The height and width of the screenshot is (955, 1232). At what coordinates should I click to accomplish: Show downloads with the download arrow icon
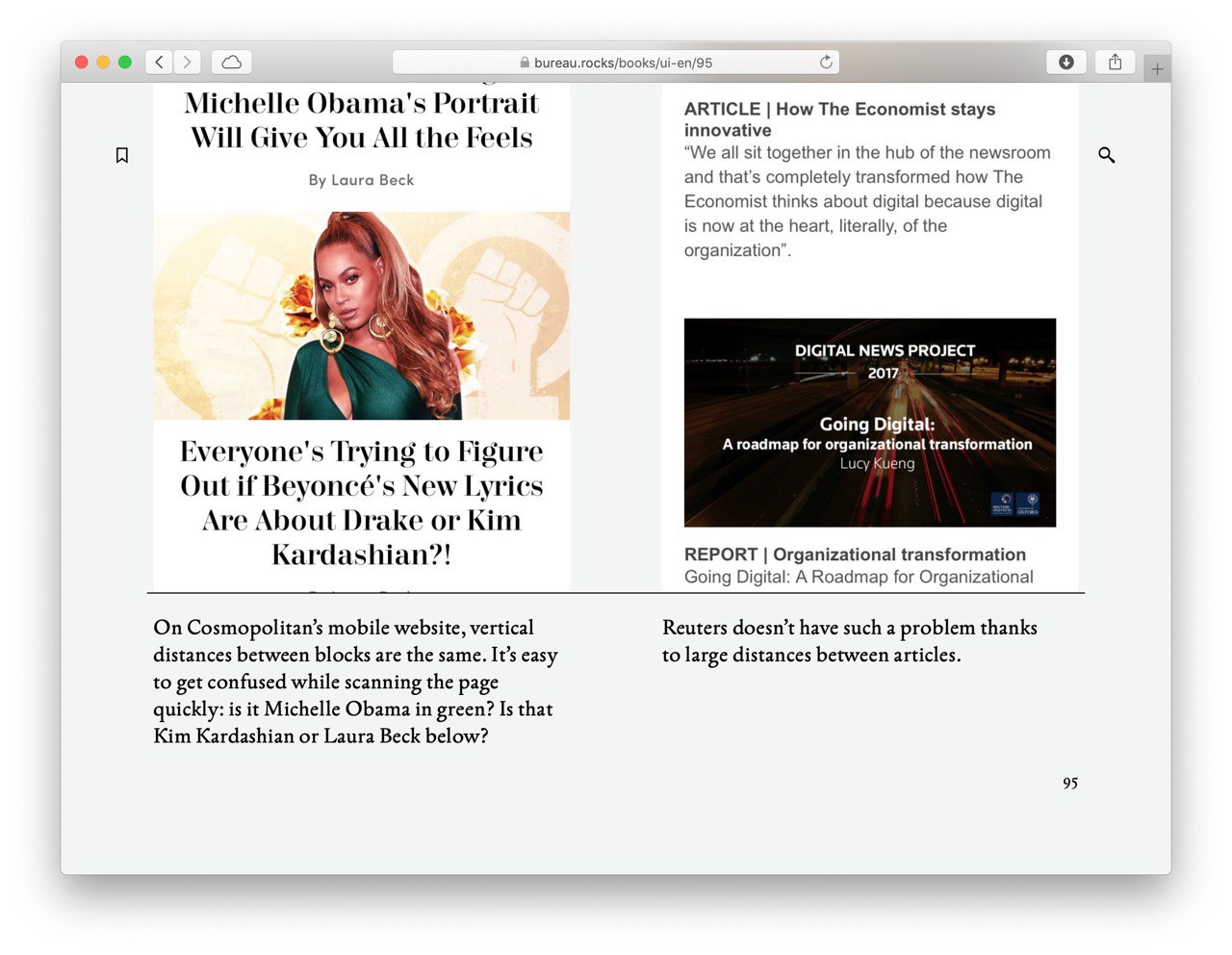click(x=1066, y=62)
